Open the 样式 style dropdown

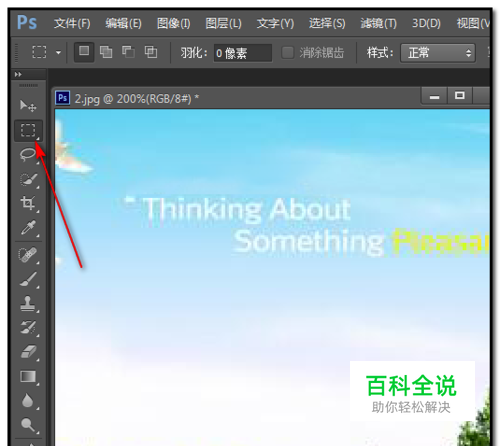[438, 53]
